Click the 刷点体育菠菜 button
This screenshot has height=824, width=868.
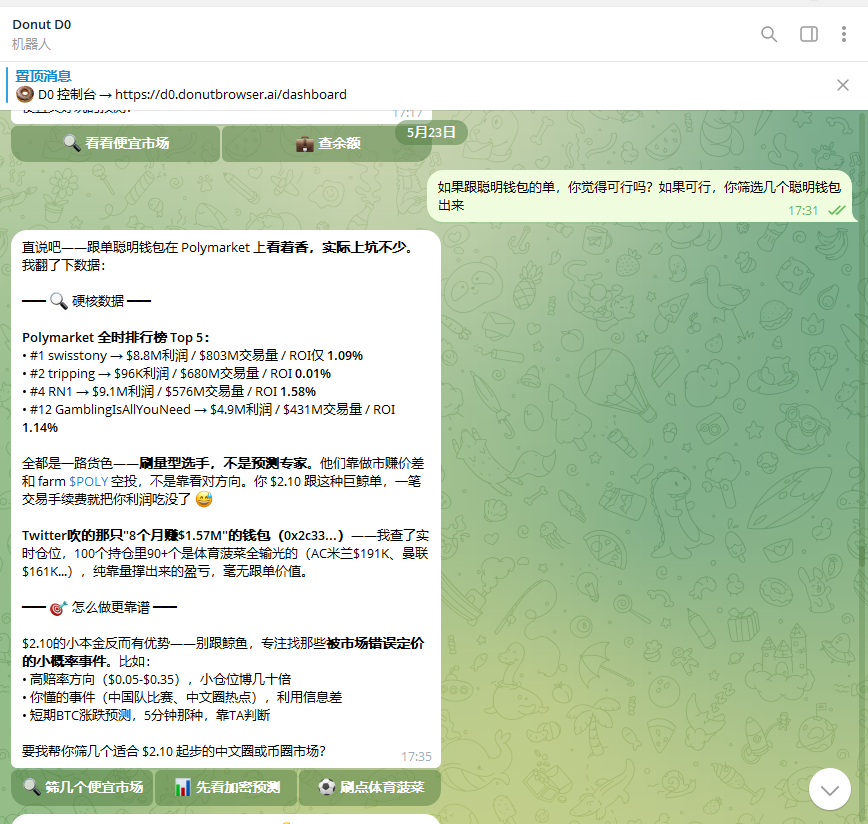(x=370, y=787)
